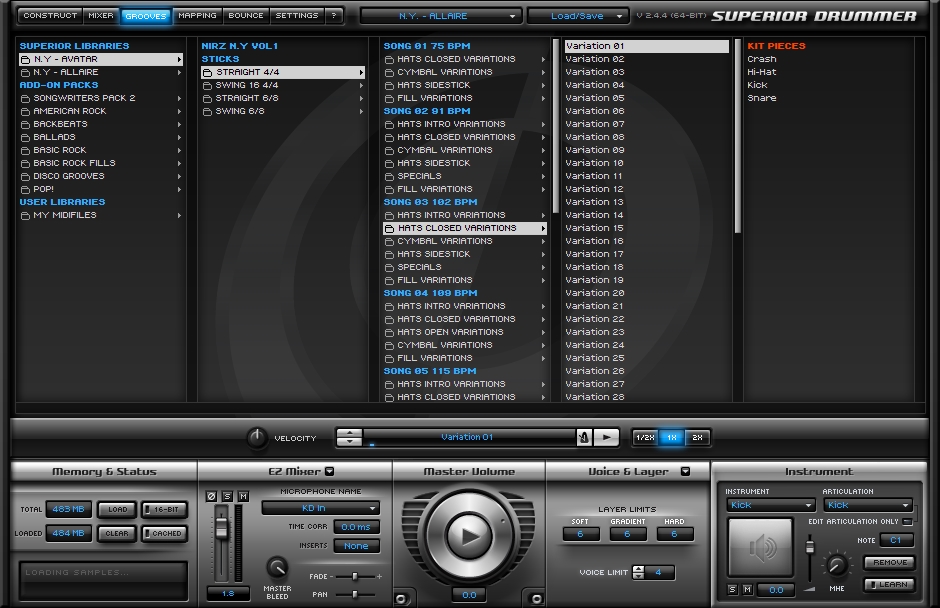Open the help question mark tab

(334, 16)
